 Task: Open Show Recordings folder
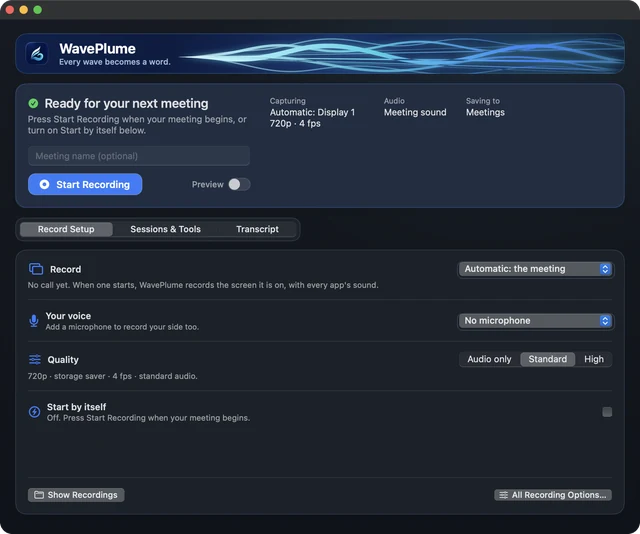76,495
